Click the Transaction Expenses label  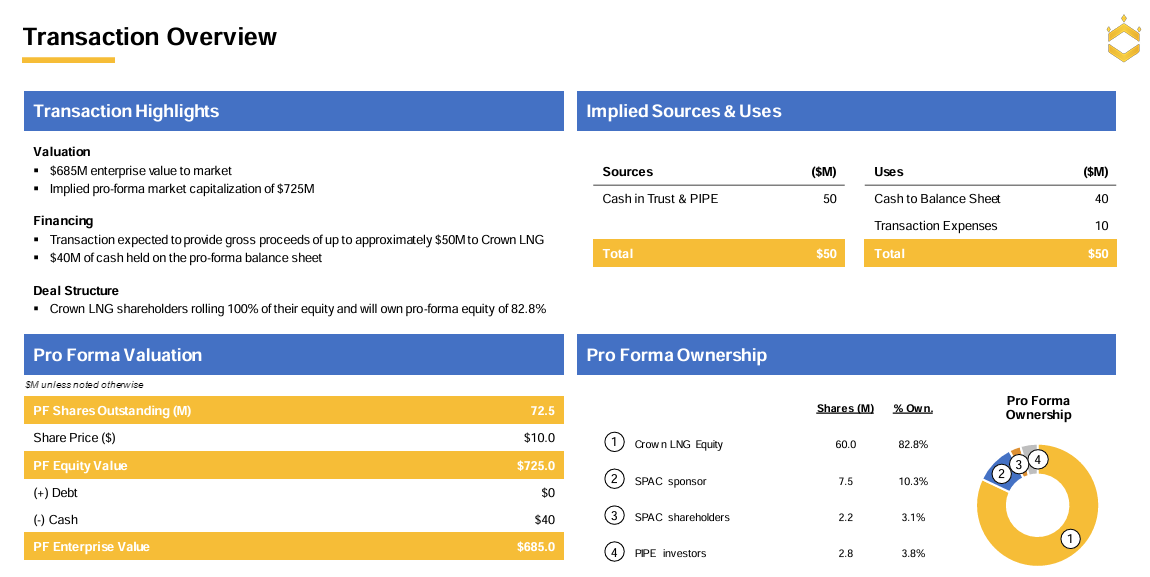coord(935,226)
